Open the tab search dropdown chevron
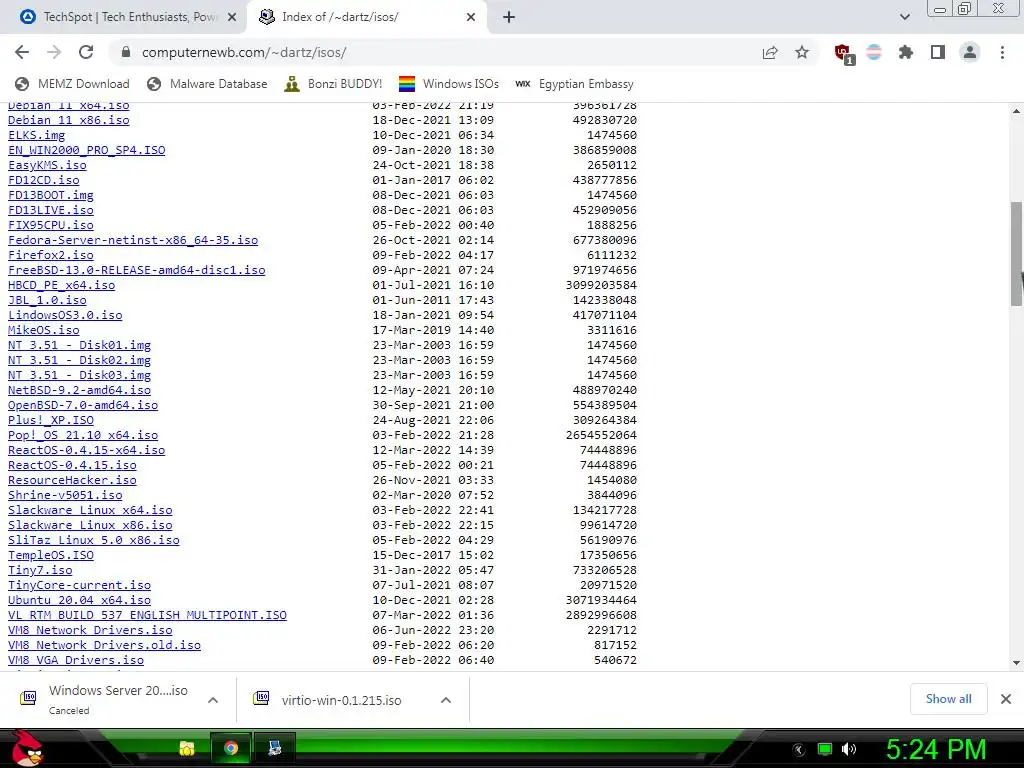Image resolution: width=1024 pixels, height=768 pixels. click(x=904, y=17)
